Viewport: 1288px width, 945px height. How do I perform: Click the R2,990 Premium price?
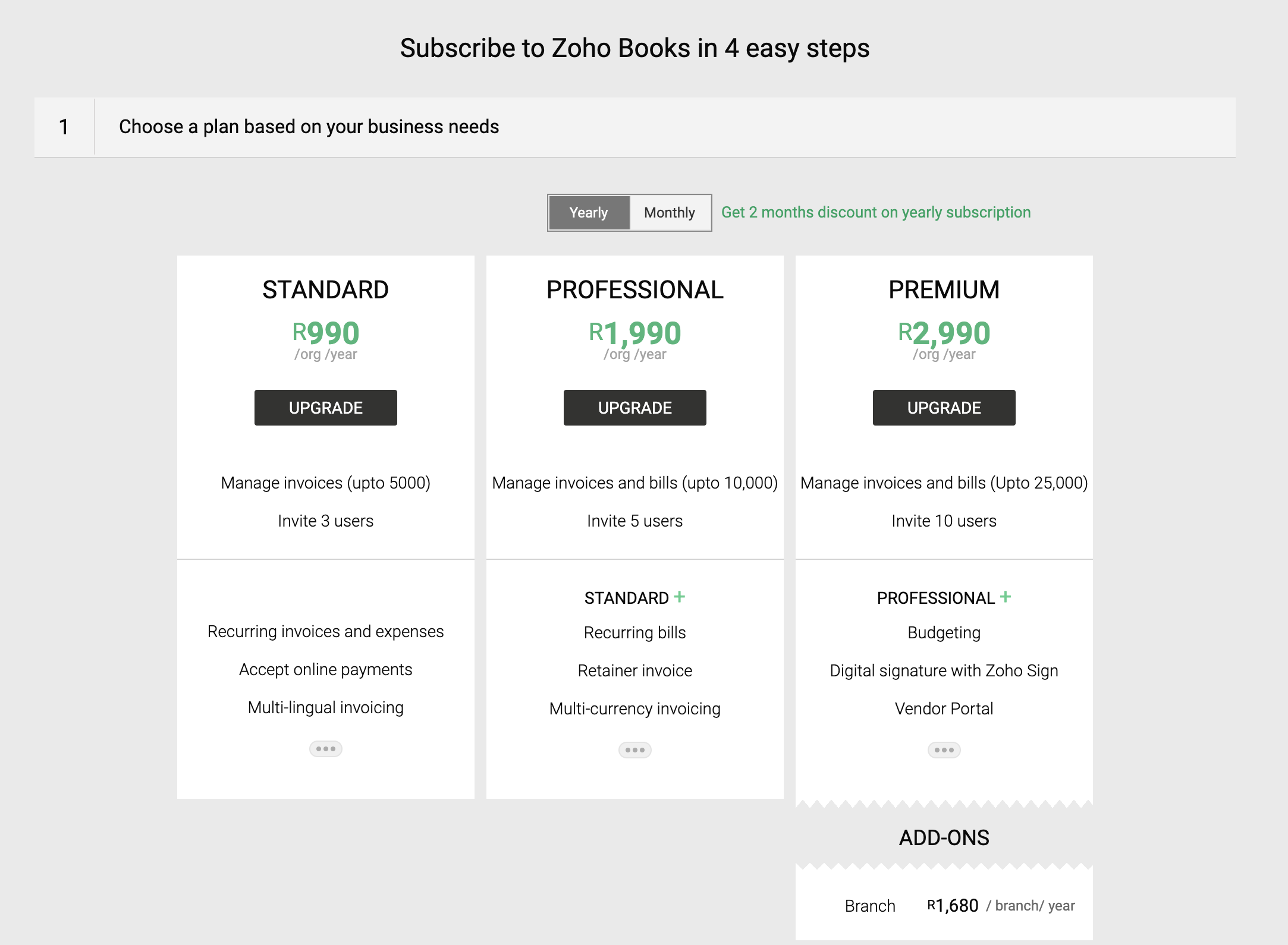944,333
